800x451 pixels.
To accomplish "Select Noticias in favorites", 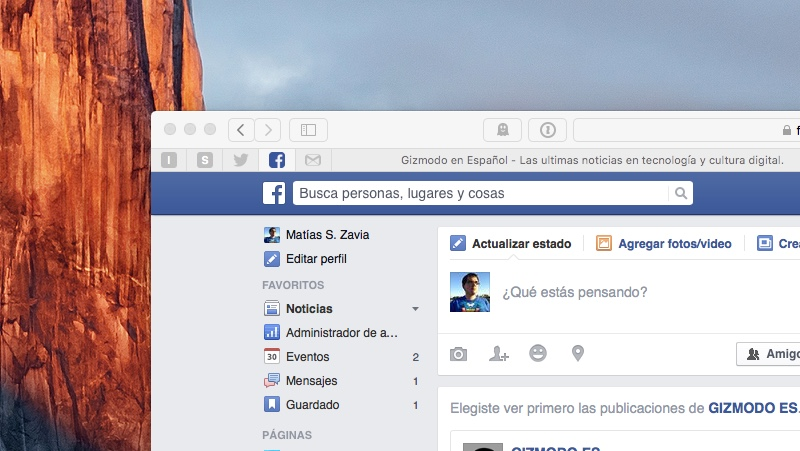I will (309, 309).
